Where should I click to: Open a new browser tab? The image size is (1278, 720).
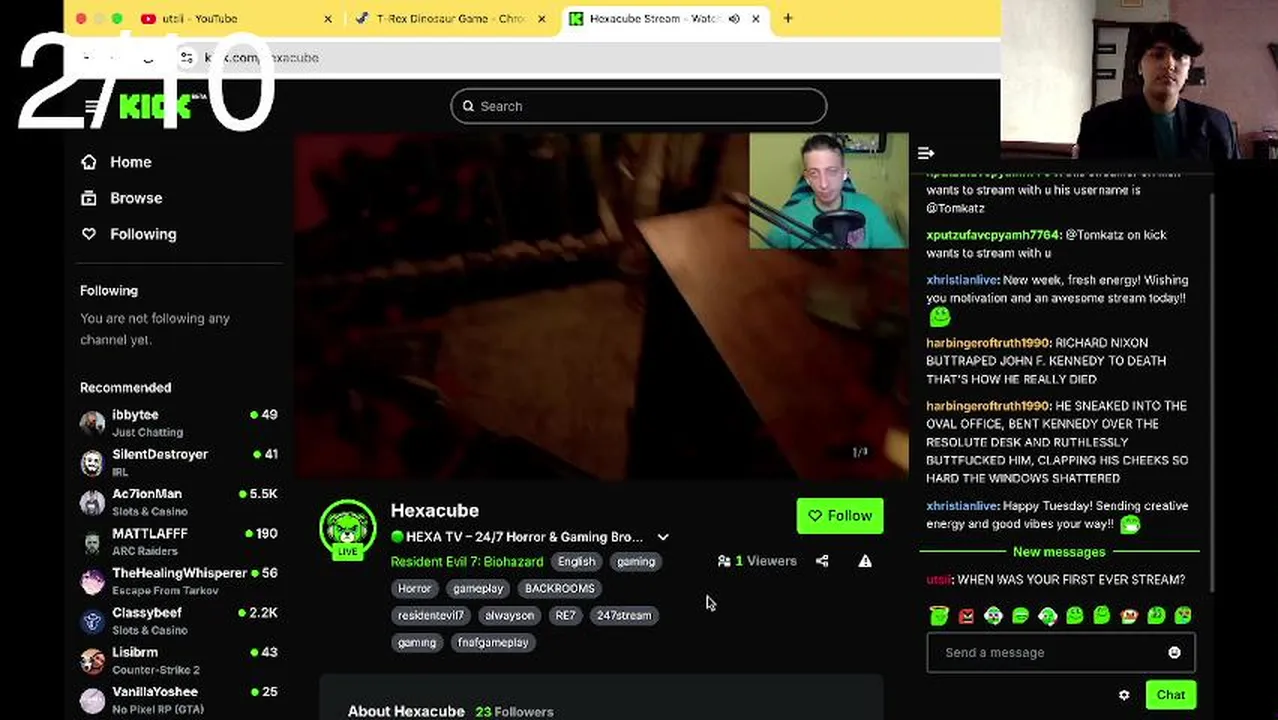pos(788,18)
